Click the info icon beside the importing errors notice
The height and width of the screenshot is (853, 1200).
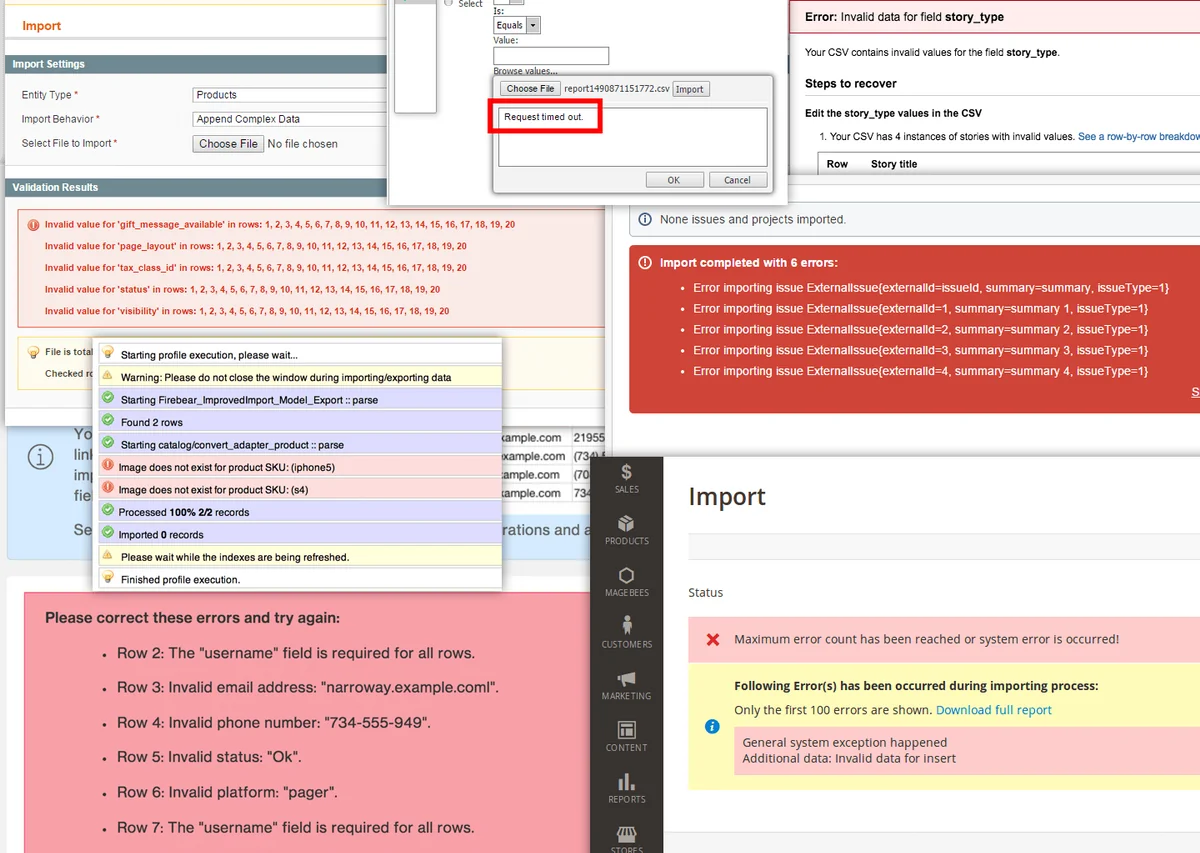(x=711, y=727)
